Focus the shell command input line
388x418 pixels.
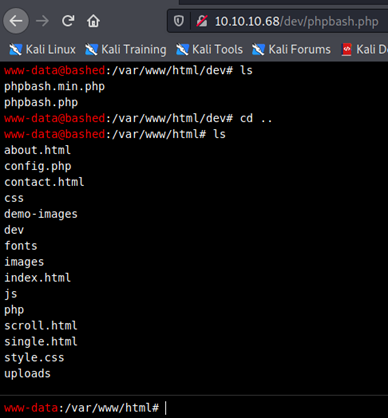194,407
